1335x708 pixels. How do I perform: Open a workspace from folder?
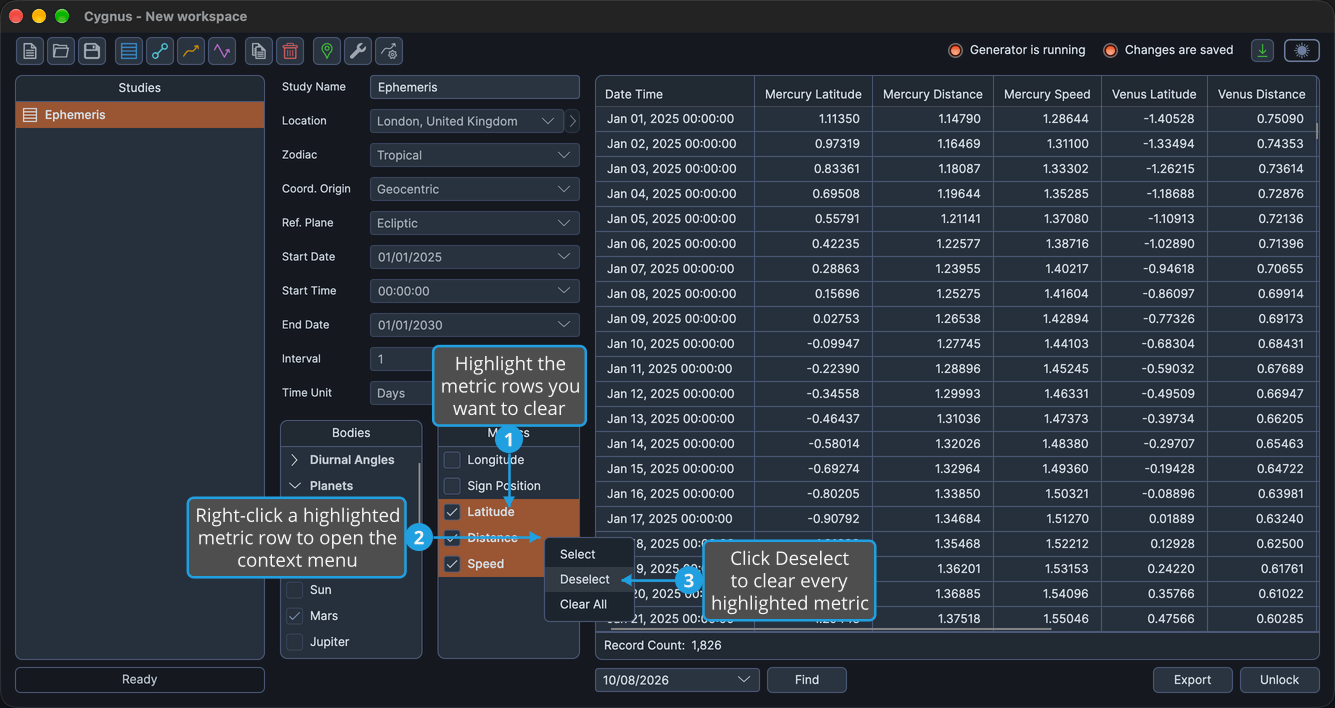click(61, 51)
